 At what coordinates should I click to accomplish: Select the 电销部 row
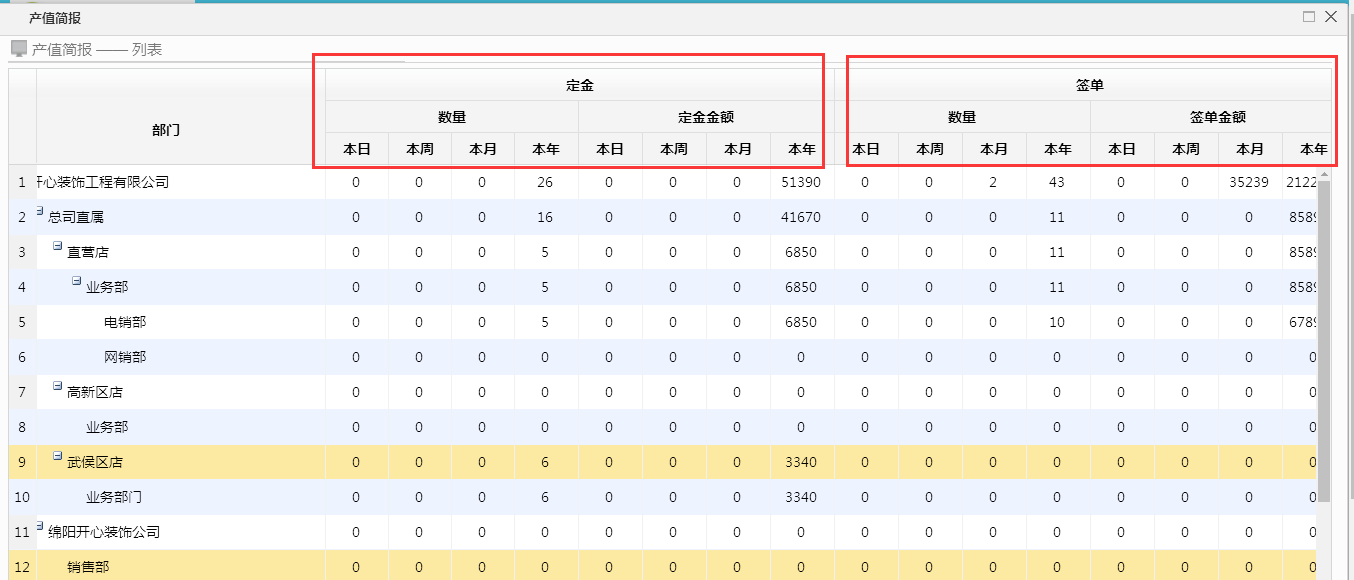click(125, 323)
